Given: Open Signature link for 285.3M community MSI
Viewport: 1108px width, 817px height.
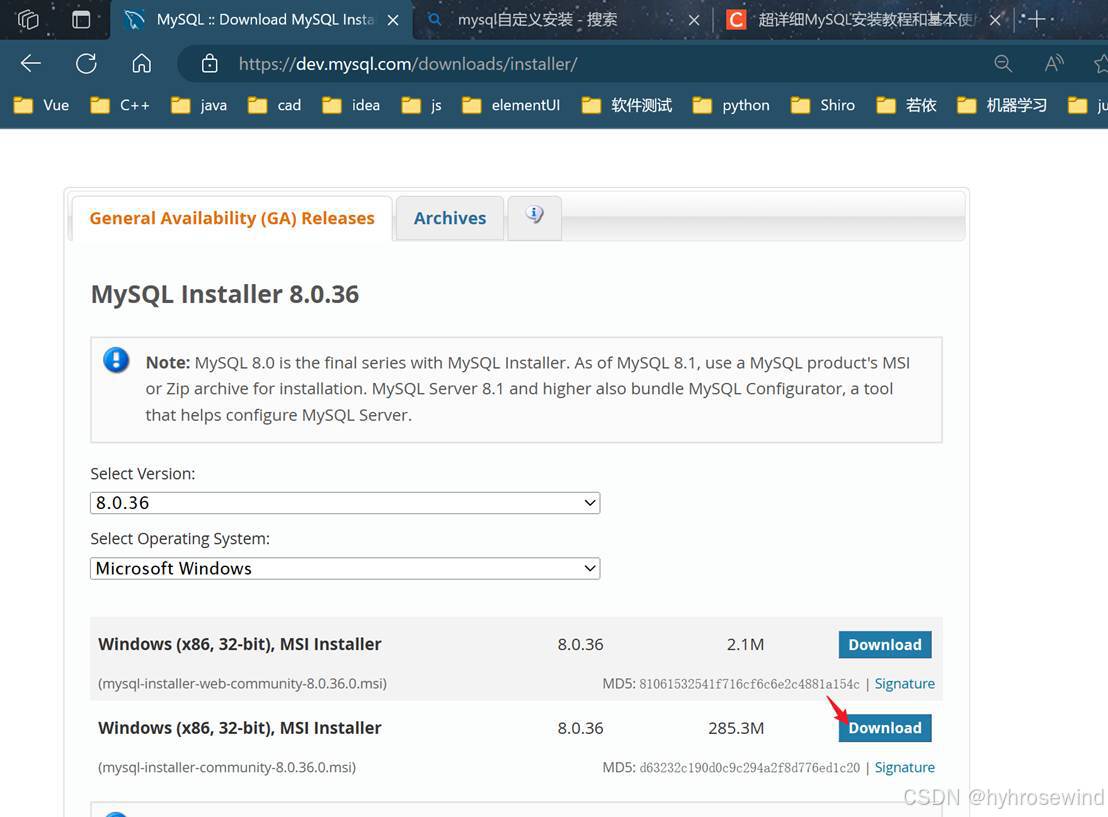Looking at the screenshot, I should pyautogui.click(x=904, y=767).
